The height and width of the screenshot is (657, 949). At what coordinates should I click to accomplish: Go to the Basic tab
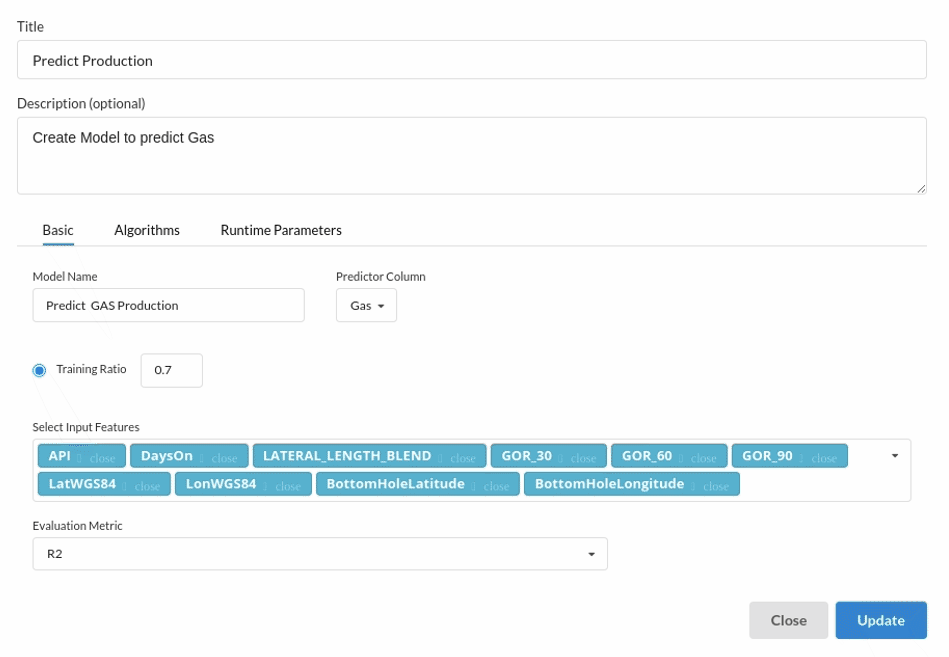pos(58,230)
